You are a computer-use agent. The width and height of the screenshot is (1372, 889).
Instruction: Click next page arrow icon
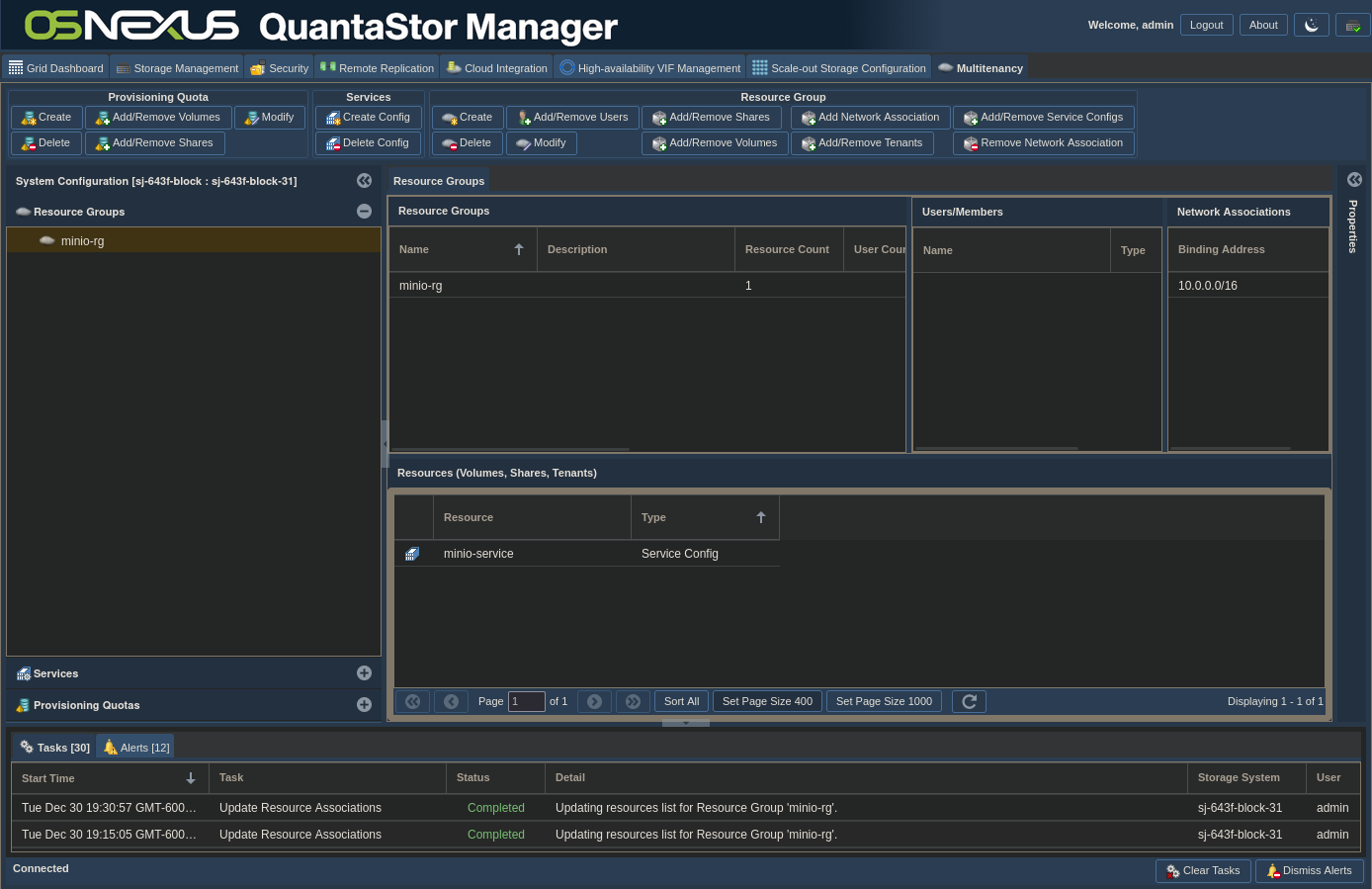(x=594, y=701)
